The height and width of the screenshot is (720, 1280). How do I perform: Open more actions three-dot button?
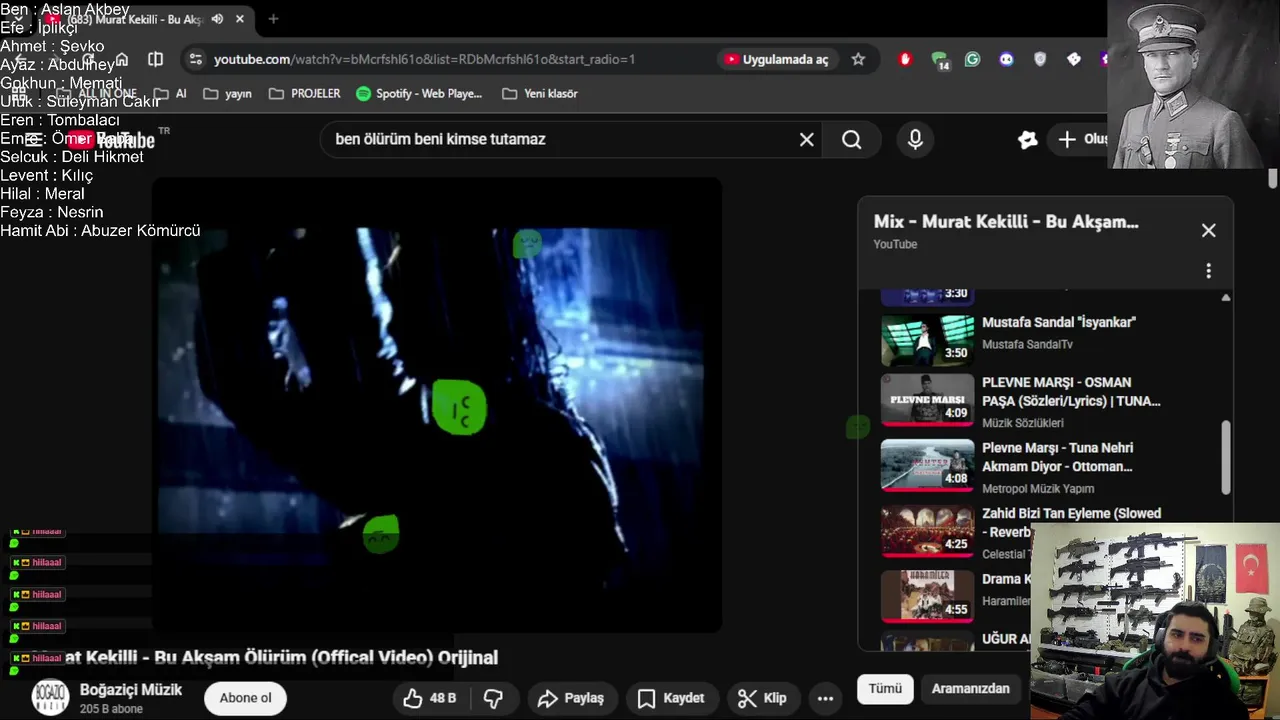pos(825,698)
